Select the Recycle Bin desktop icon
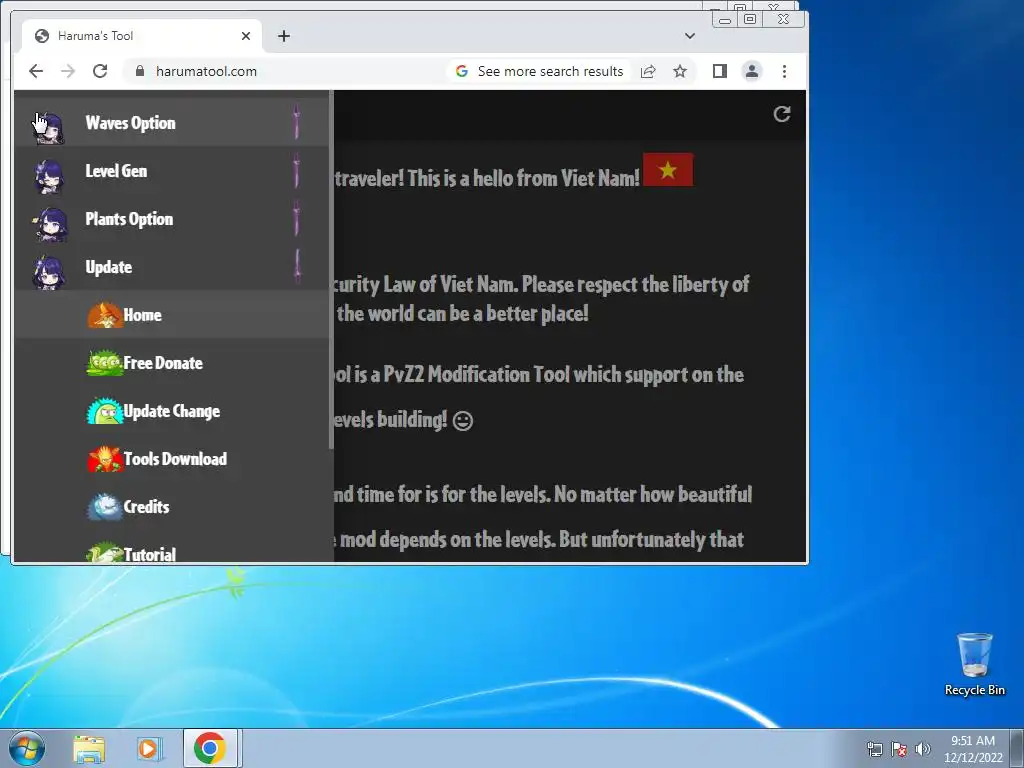The width and height of the screenshot is (1024, 768). [x=974, y=664]
